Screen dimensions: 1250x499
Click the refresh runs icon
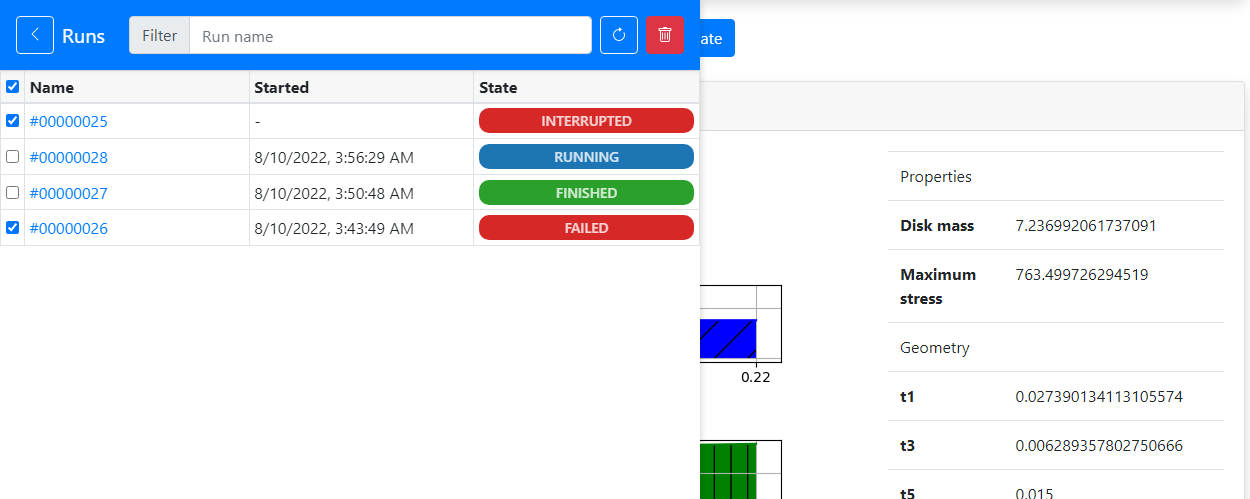tap(618, 36)
